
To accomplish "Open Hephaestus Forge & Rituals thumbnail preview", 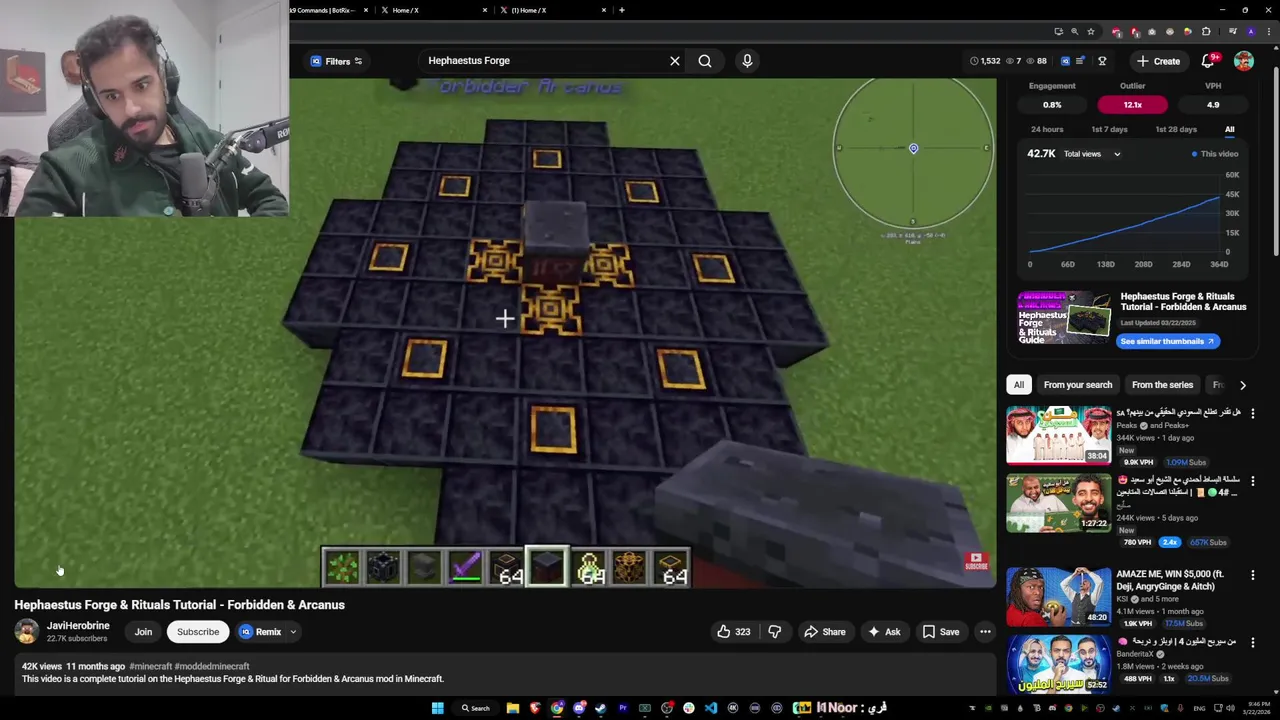I will (x=1064, y=318).
